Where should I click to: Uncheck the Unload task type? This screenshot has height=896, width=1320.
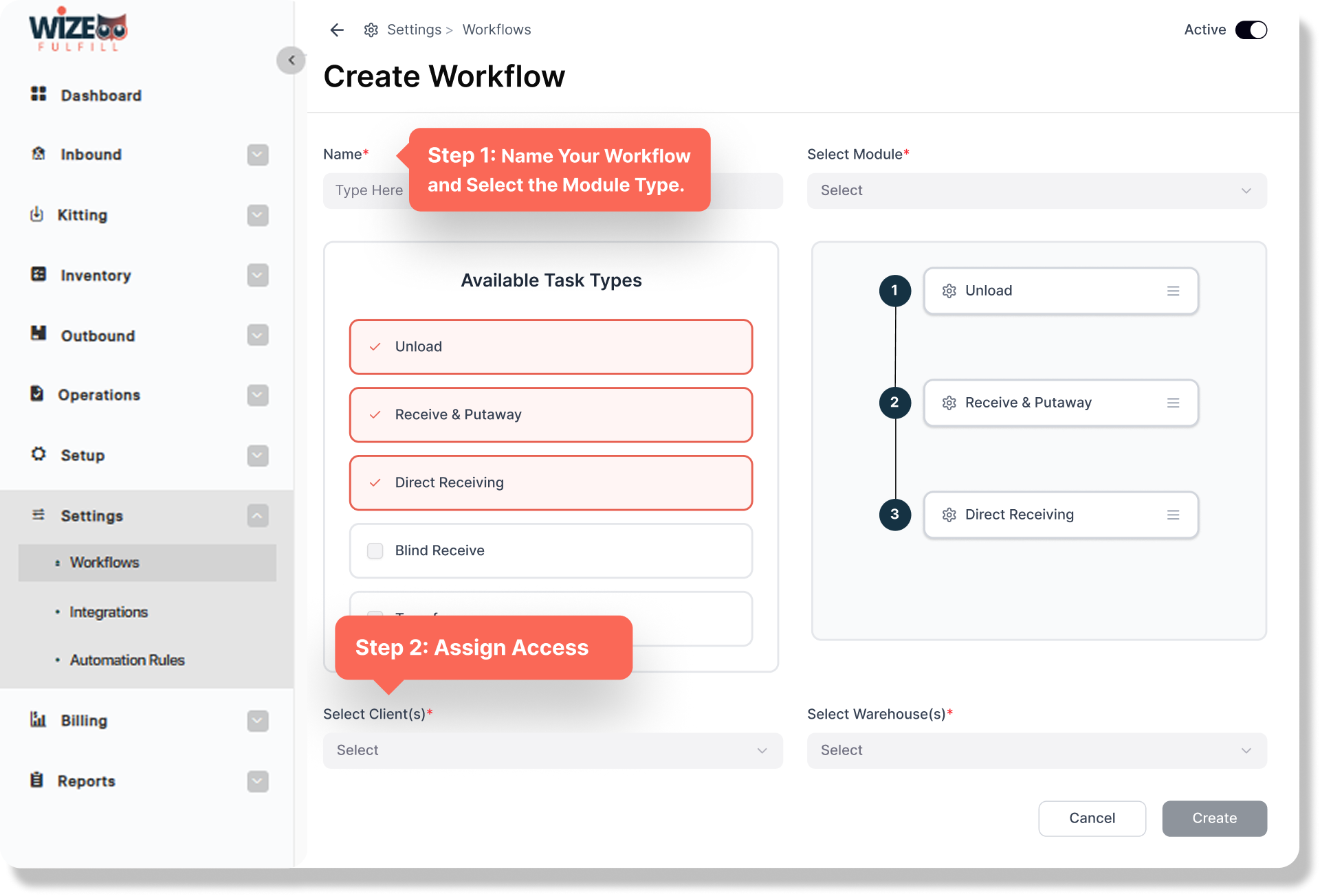tap(375, 347)
